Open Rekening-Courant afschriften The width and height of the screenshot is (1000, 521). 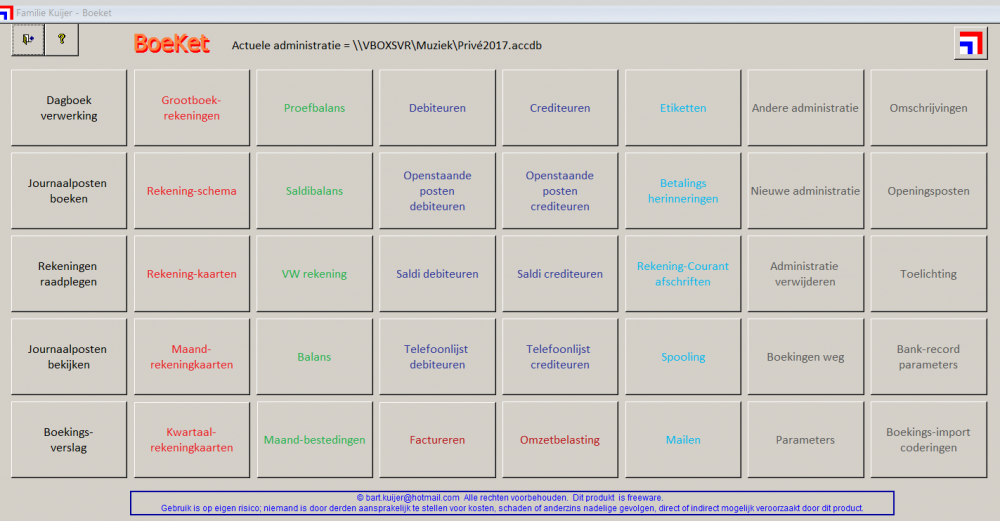click(683, 274)
